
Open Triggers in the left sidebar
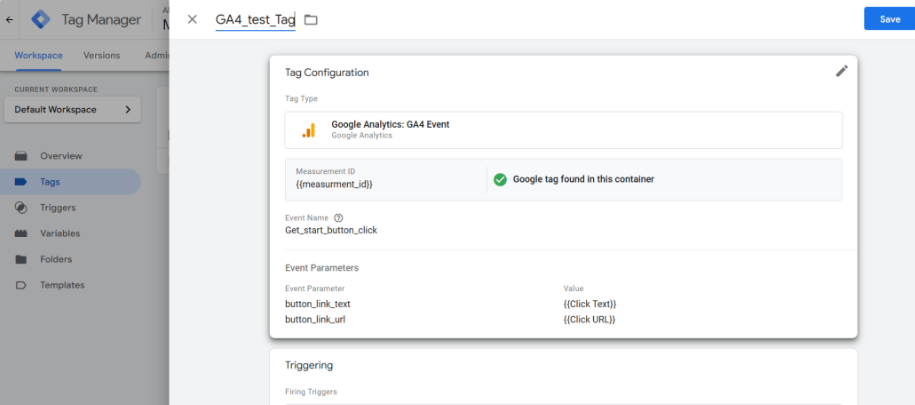[58, 208]
